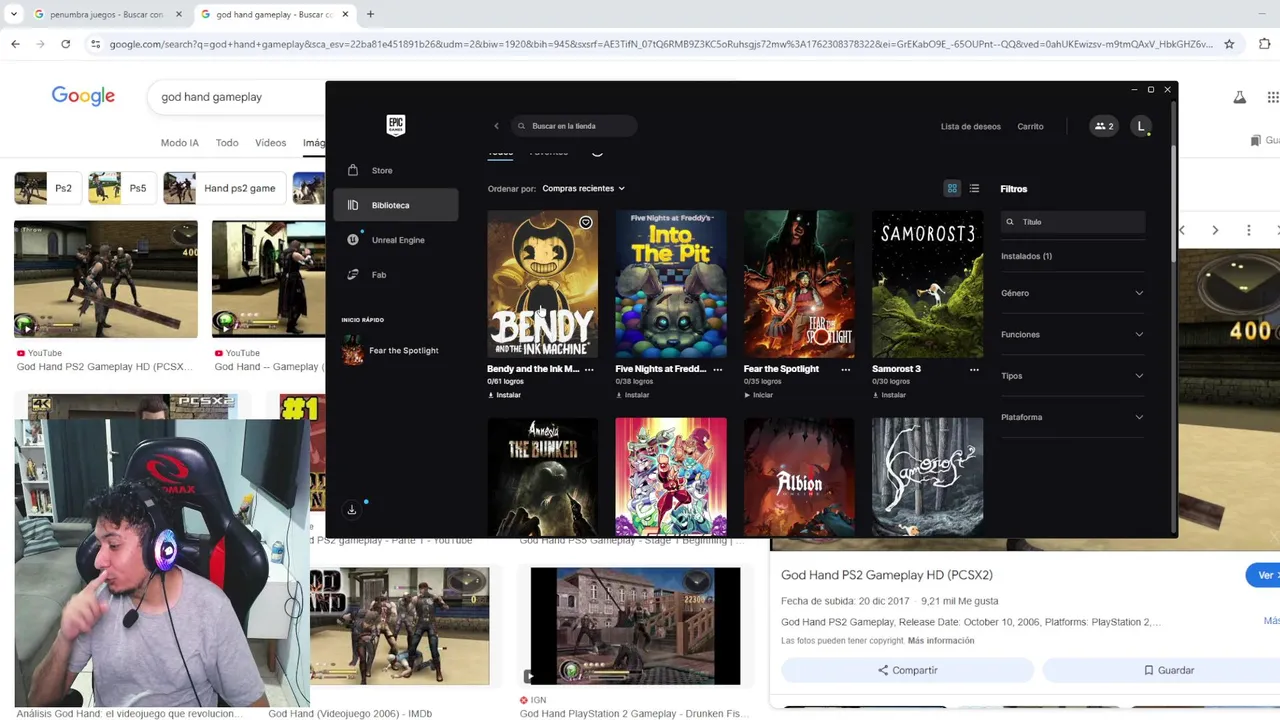Expand the Género filter
The height and width of the screenshot is (720, 1280).
(x=1072, y=293)
